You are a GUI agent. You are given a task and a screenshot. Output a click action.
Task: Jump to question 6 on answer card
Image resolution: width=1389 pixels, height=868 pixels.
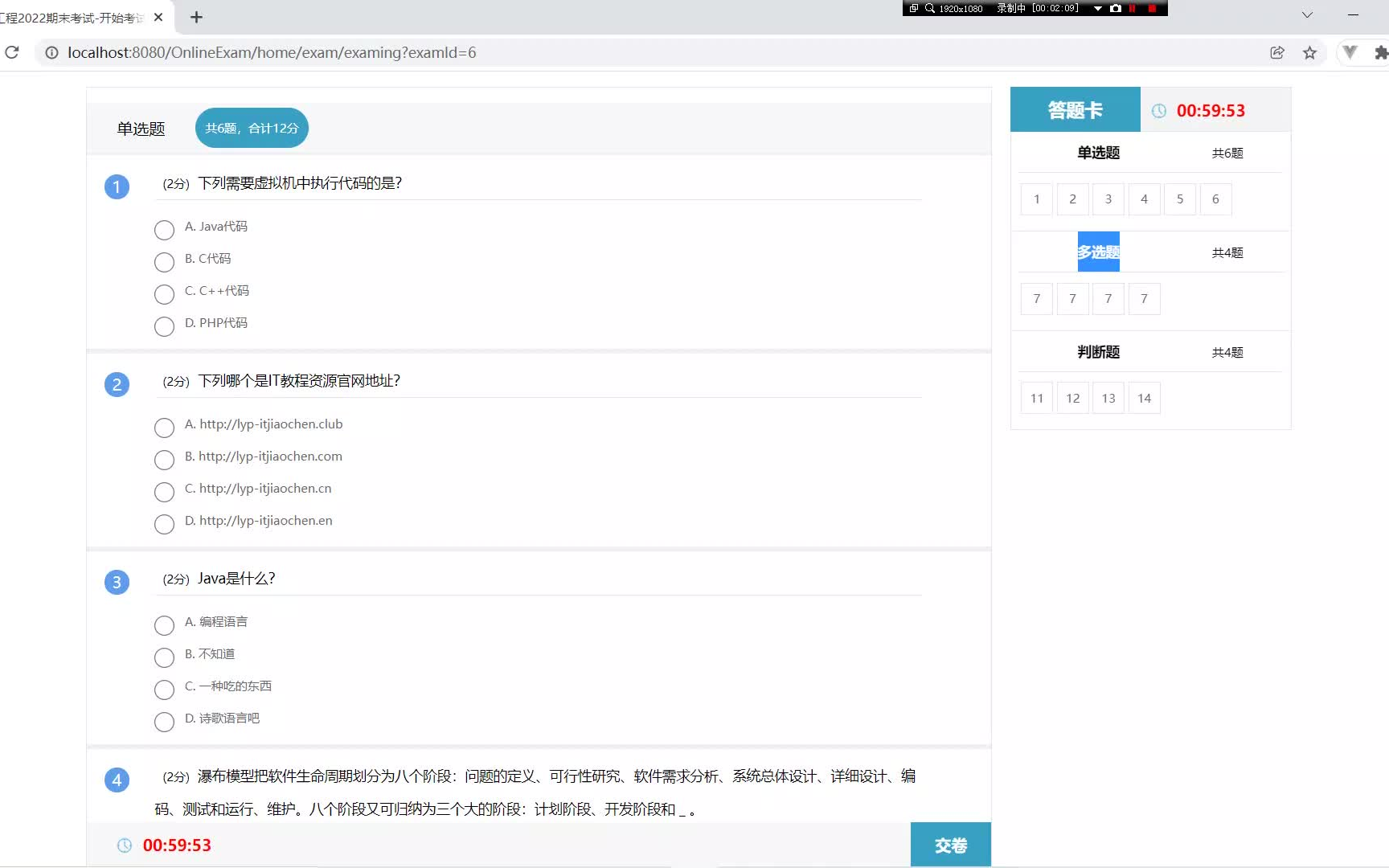(1216, 199)
